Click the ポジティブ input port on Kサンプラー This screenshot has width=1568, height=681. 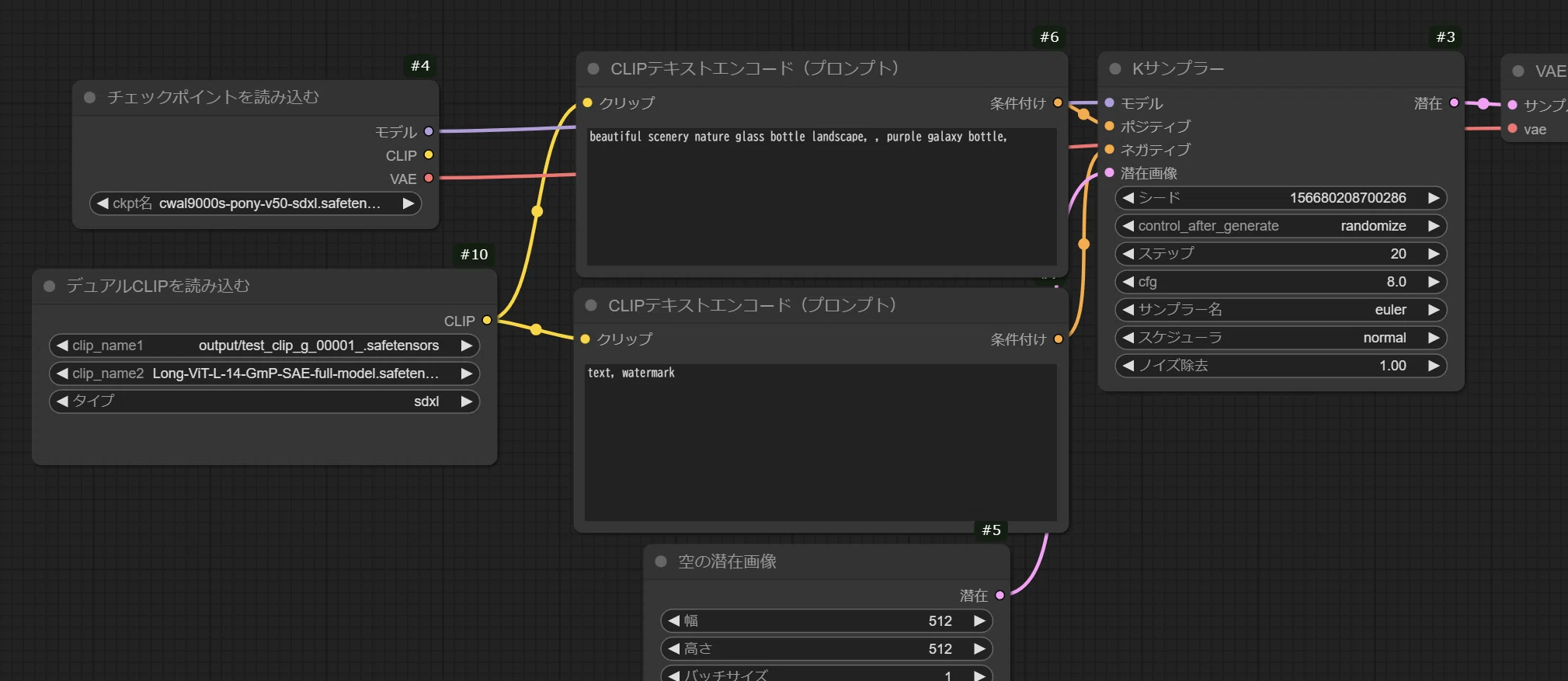coord(1109,126)
